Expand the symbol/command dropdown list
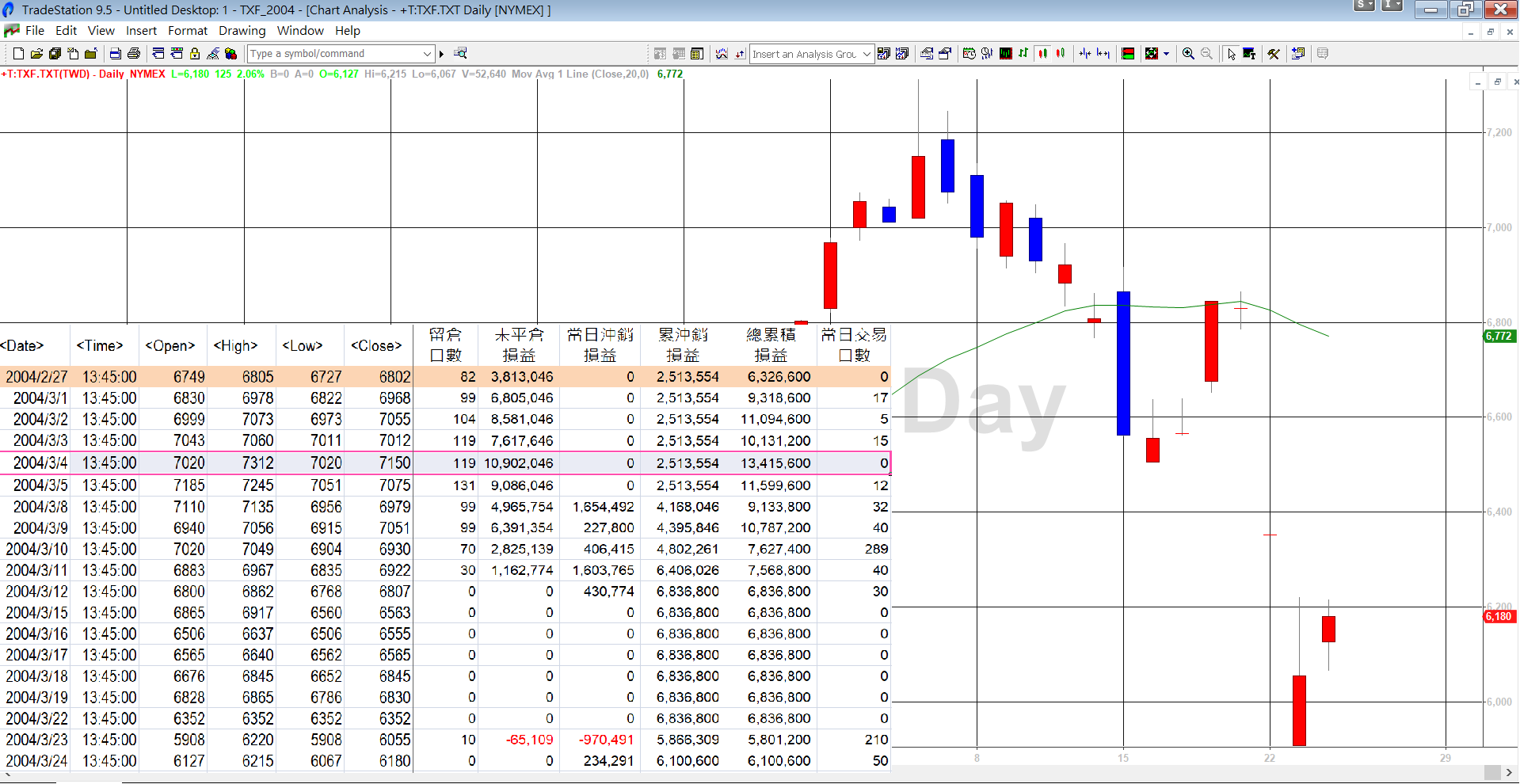 pyautogui.click(x=427, y=54)
